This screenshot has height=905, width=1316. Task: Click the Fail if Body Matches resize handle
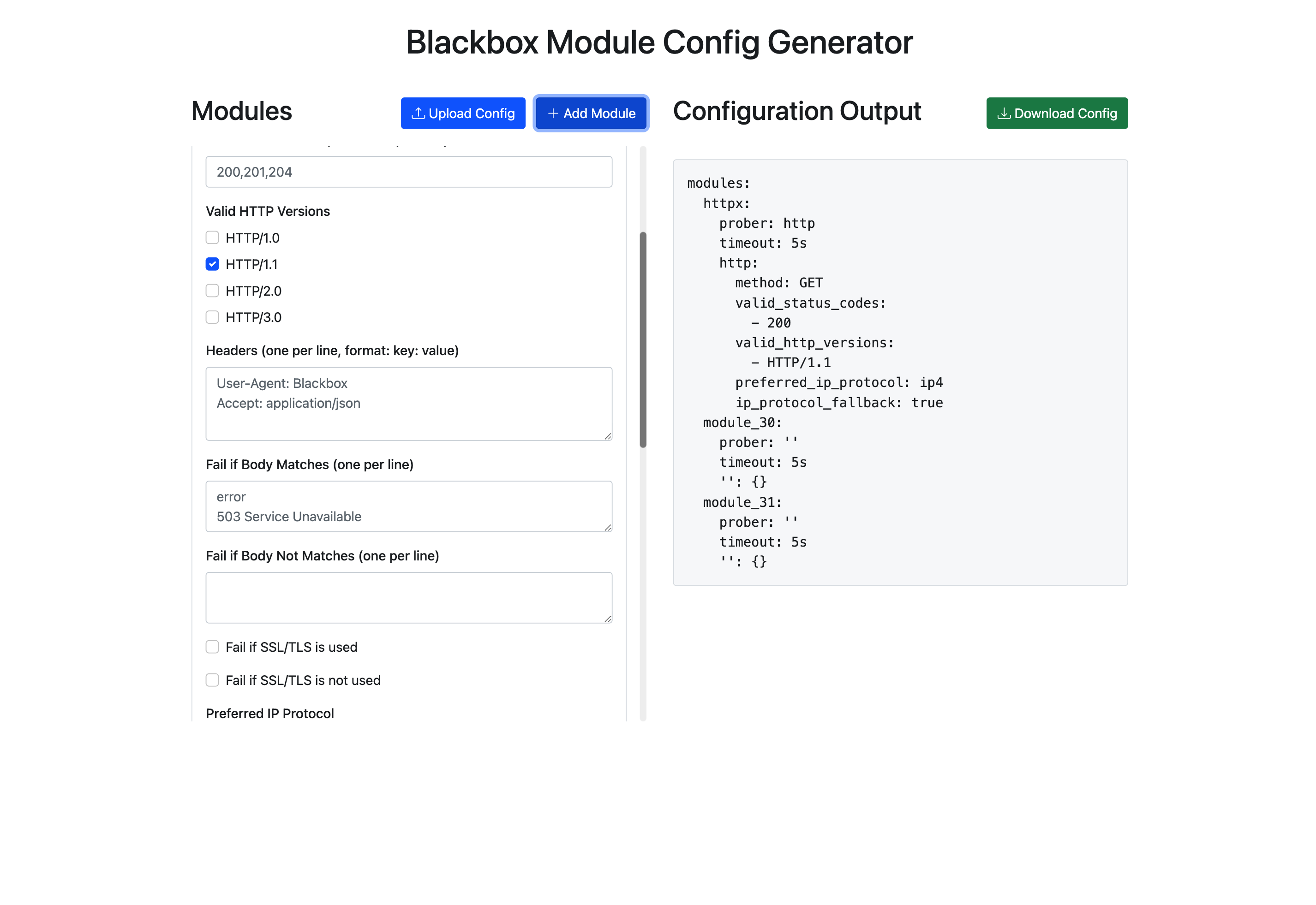(608, 527)
